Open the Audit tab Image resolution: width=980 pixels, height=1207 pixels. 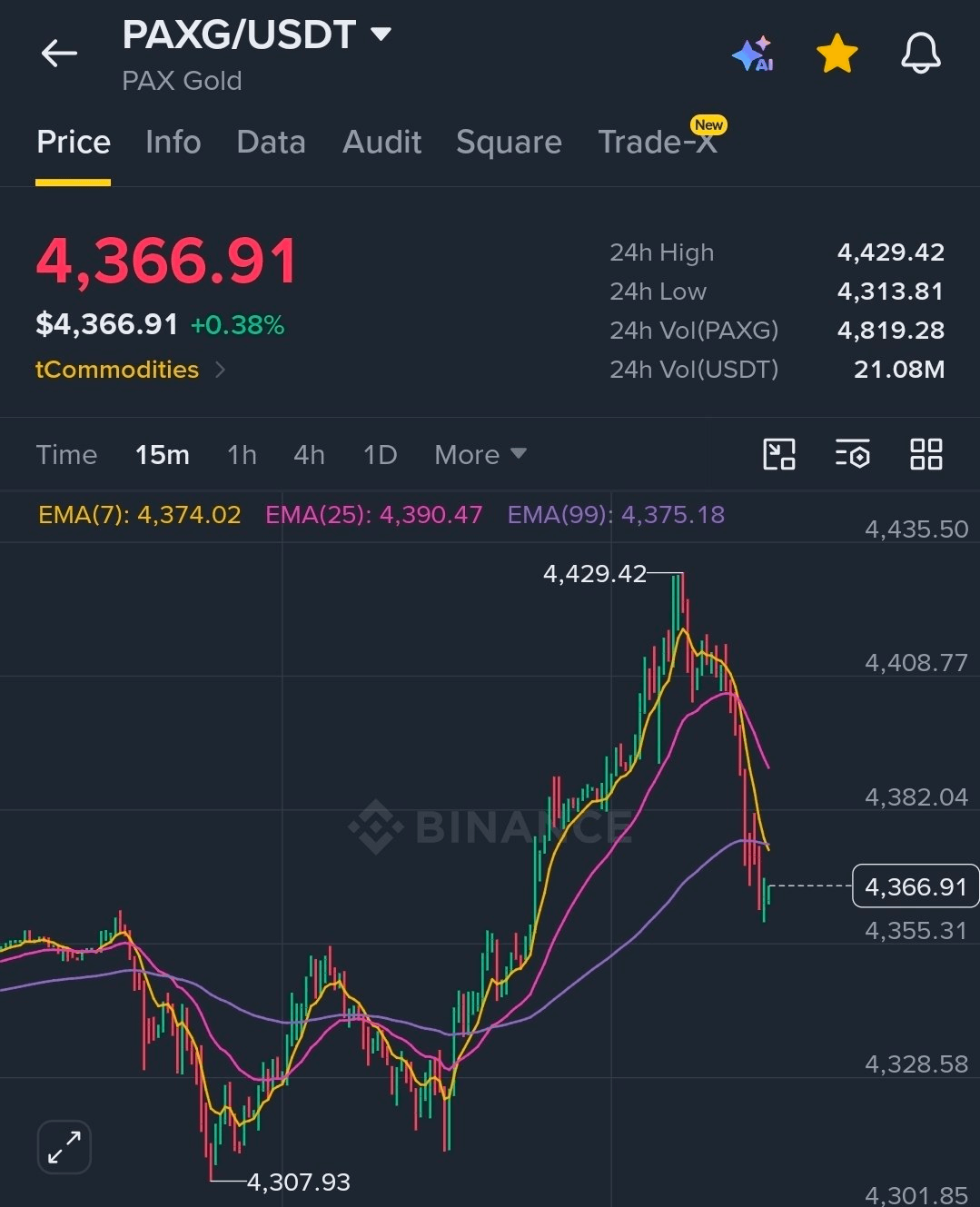pyautogui.click(x=381, y=143)
